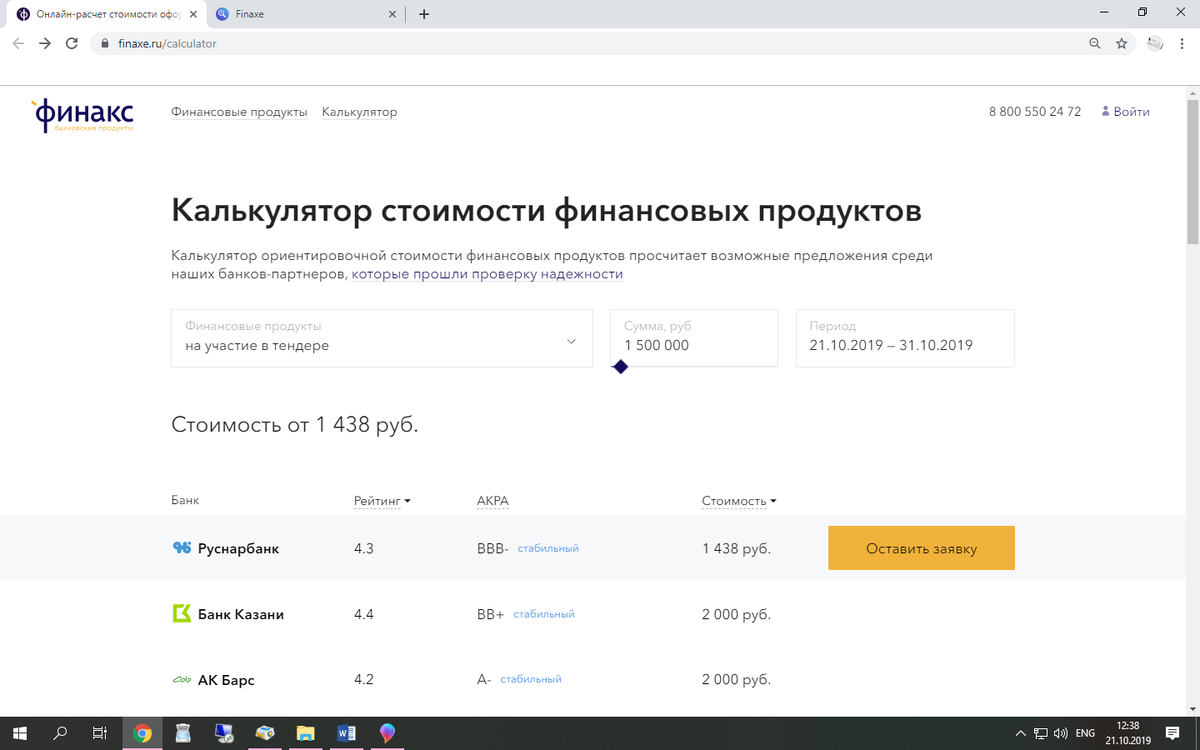Open Калькулятор nav item
1200x750 pixels.
360,112
